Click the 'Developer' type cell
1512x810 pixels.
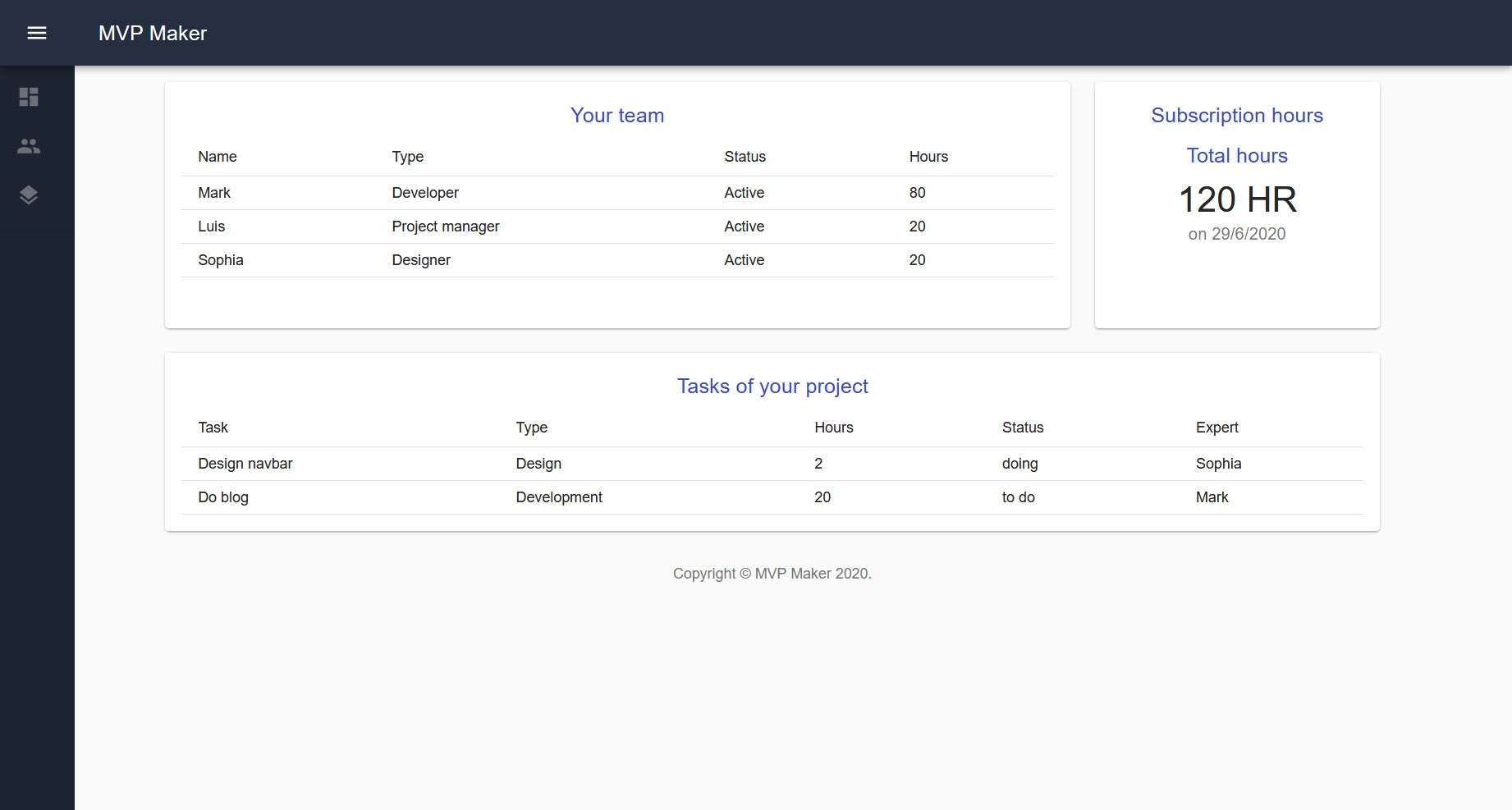(x=425, y=193)
